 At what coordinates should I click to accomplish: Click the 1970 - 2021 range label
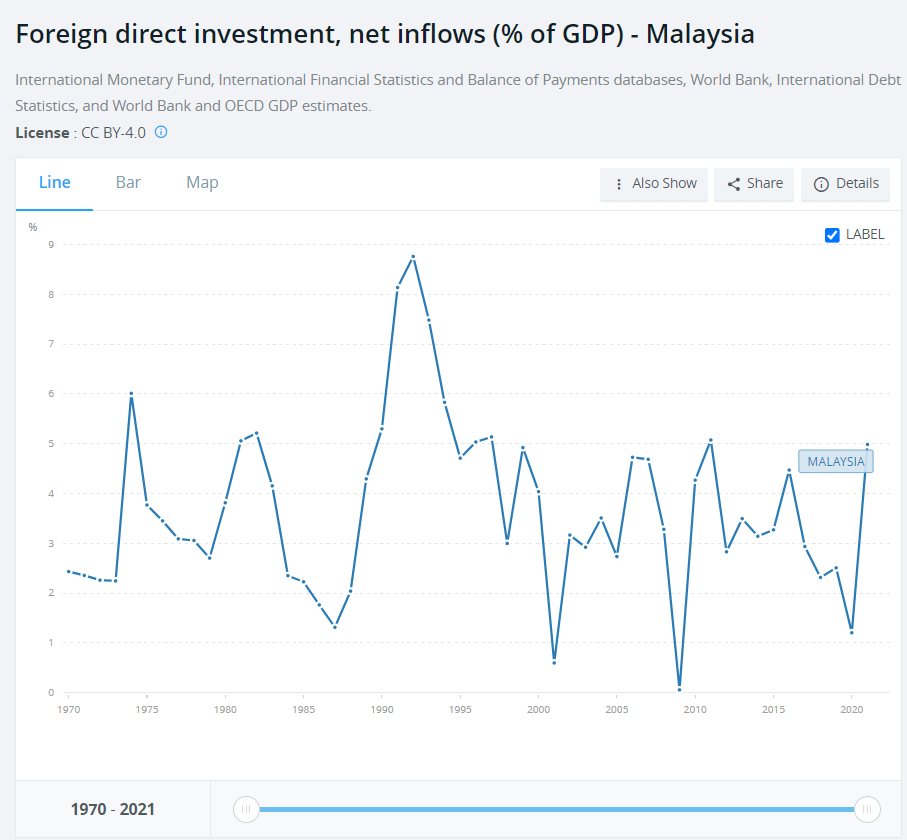113,809
